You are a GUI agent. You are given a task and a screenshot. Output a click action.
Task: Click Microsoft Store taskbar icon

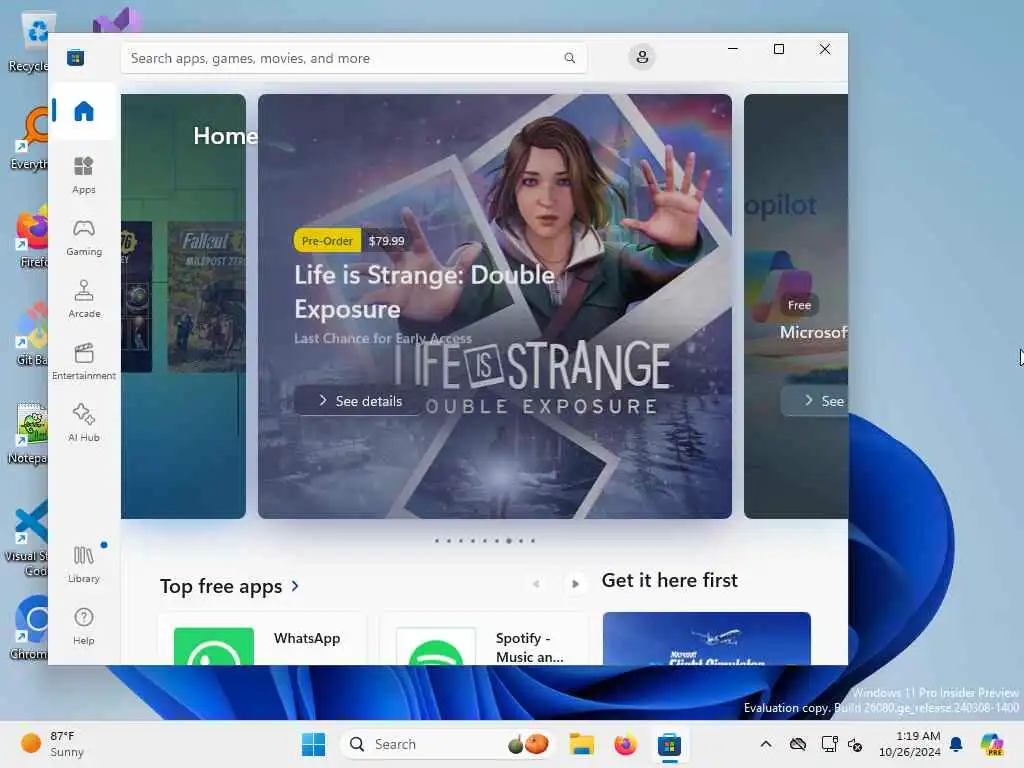pos(669,744)
